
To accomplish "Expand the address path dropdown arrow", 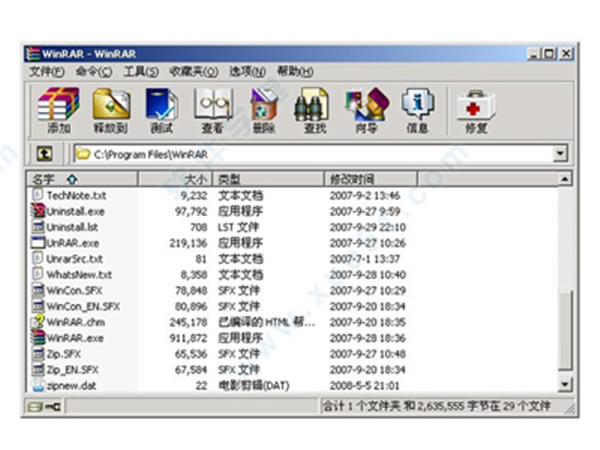I will click(560, 154).
